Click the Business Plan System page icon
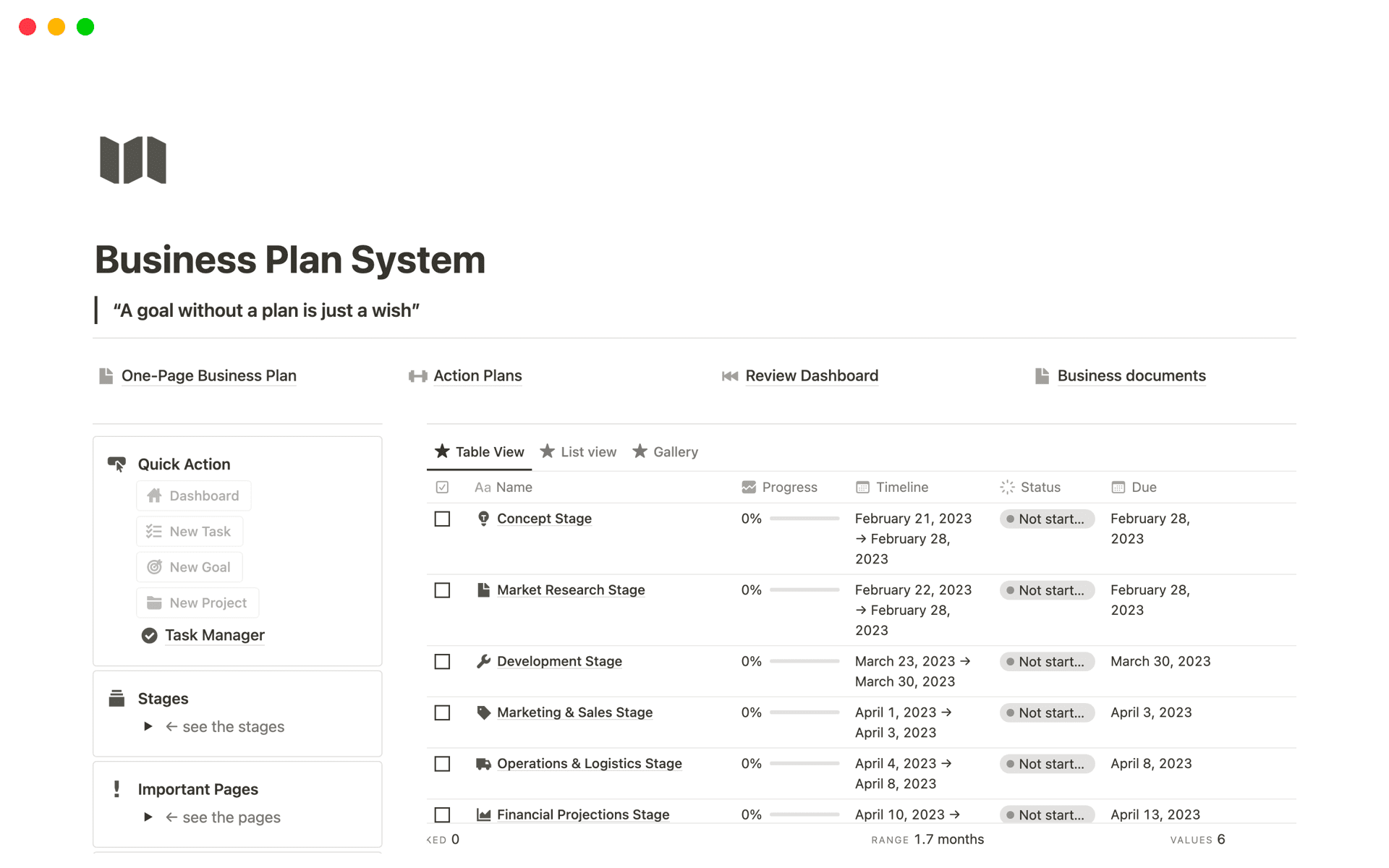This screenshot has width=1389, height=868. [x=132, y=161]
